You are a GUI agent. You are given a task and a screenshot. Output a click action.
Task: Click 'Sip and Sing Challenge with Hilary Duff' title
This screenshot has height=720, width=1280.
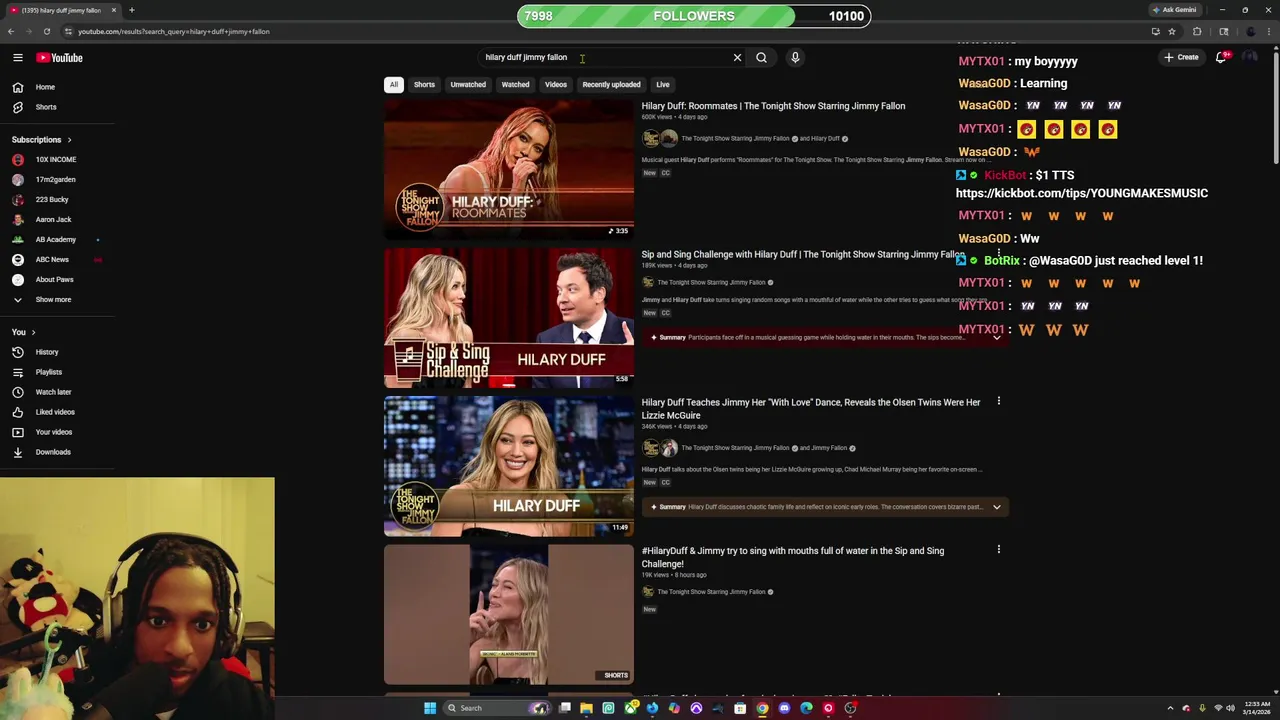tap(803, 255)
